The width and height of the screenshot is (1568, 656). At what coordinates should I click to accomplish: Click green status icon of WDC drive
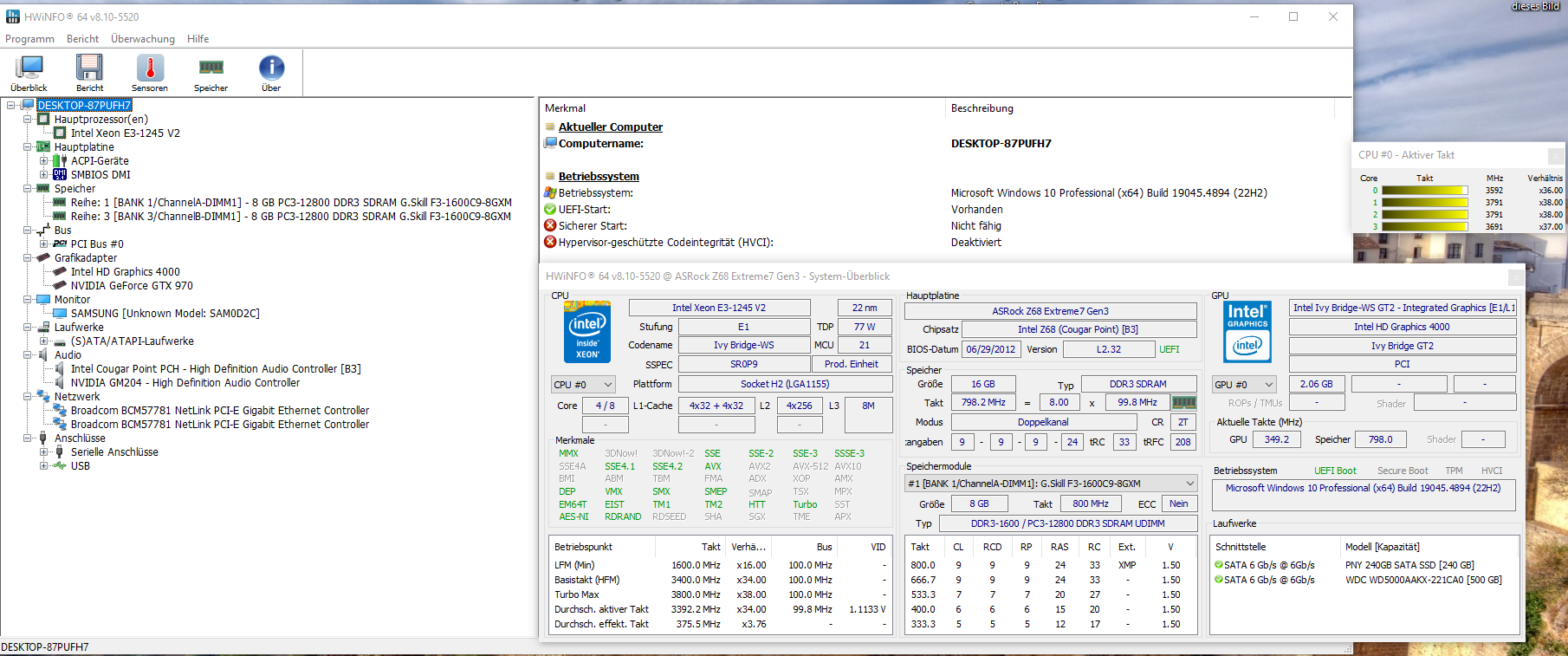(x=1219, y=580)
